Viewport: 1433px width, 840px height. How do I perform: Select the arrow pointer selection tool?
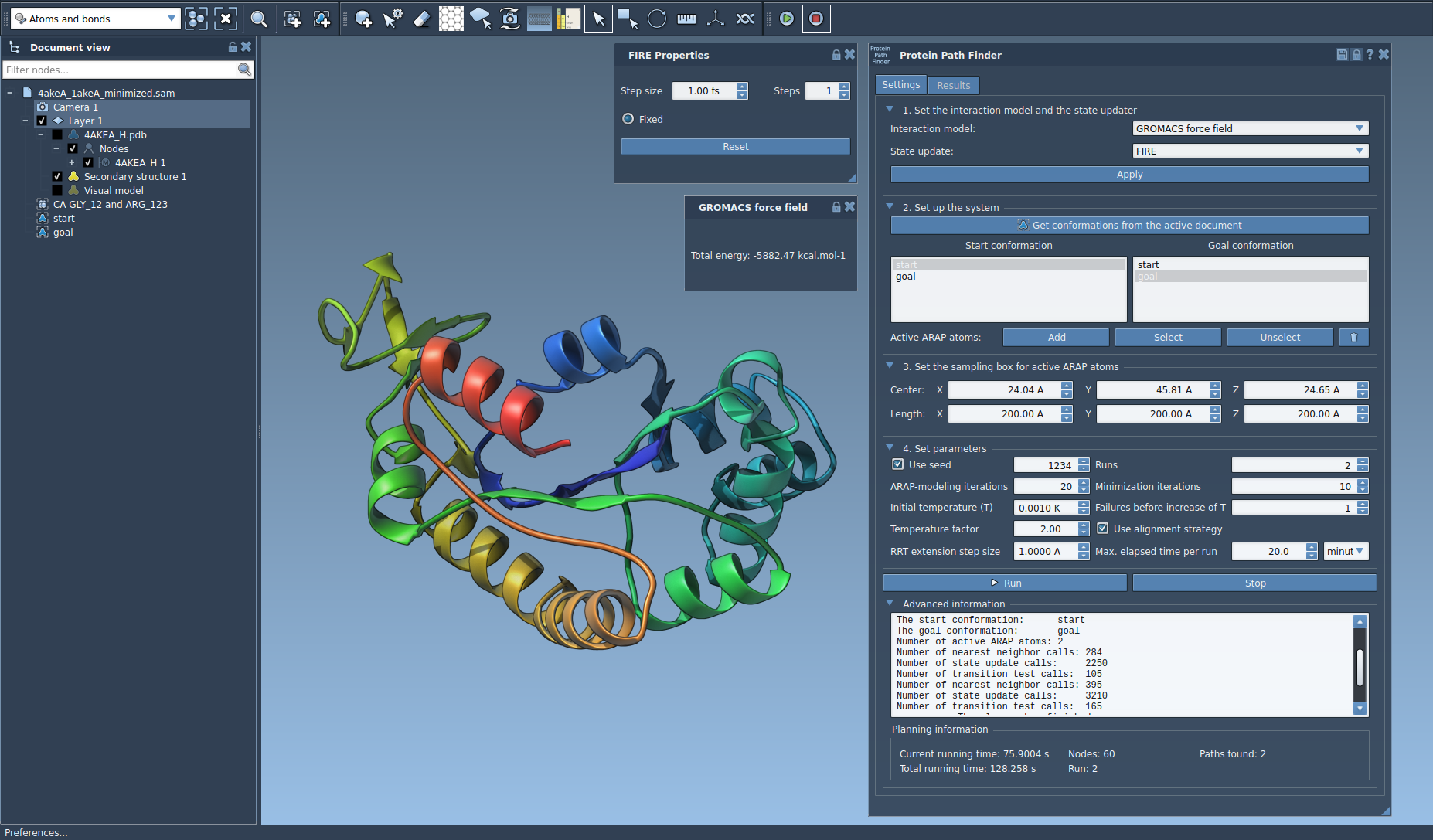tap(598, 19)
